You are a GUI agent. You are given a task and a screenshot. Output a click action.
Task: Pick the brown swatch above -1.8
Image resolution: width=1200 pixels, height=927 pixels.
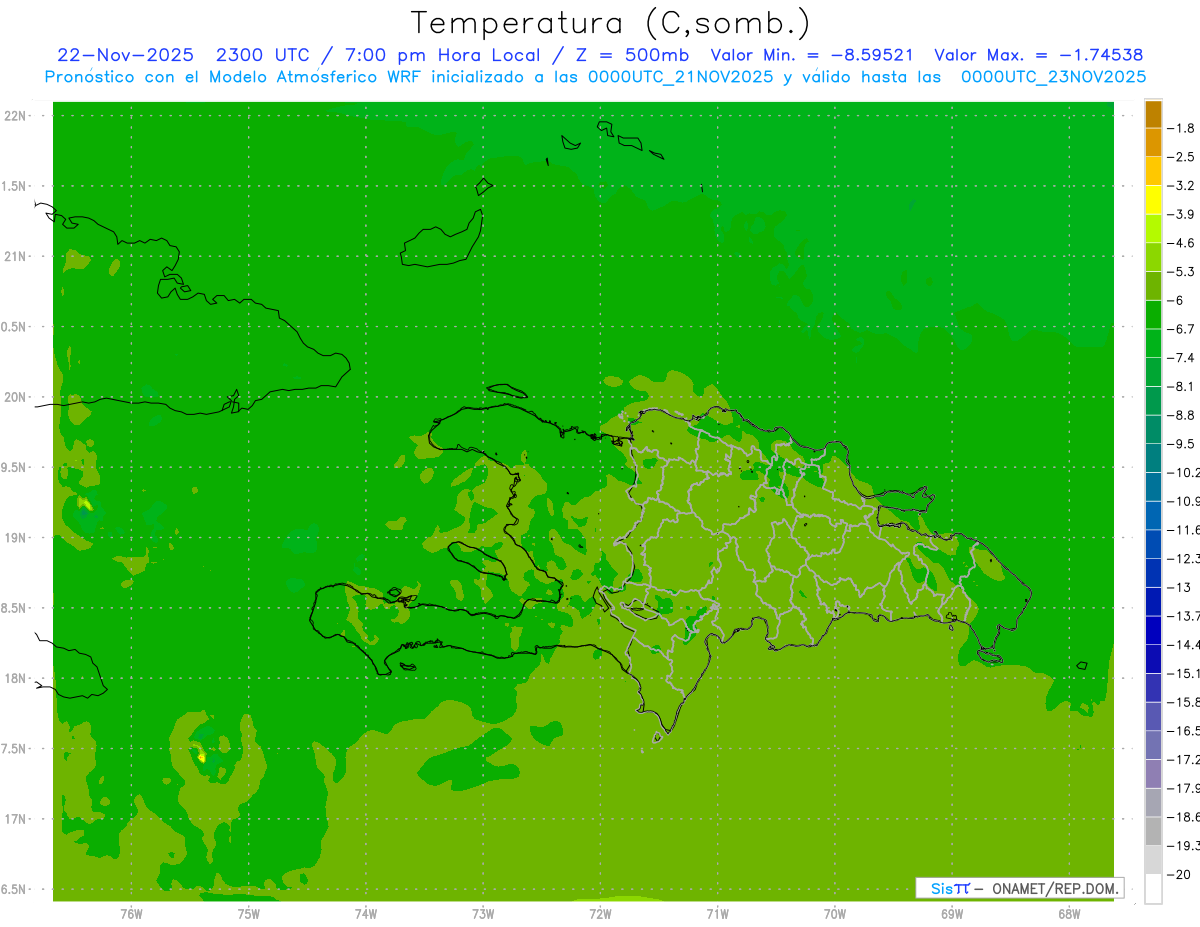1153,115
